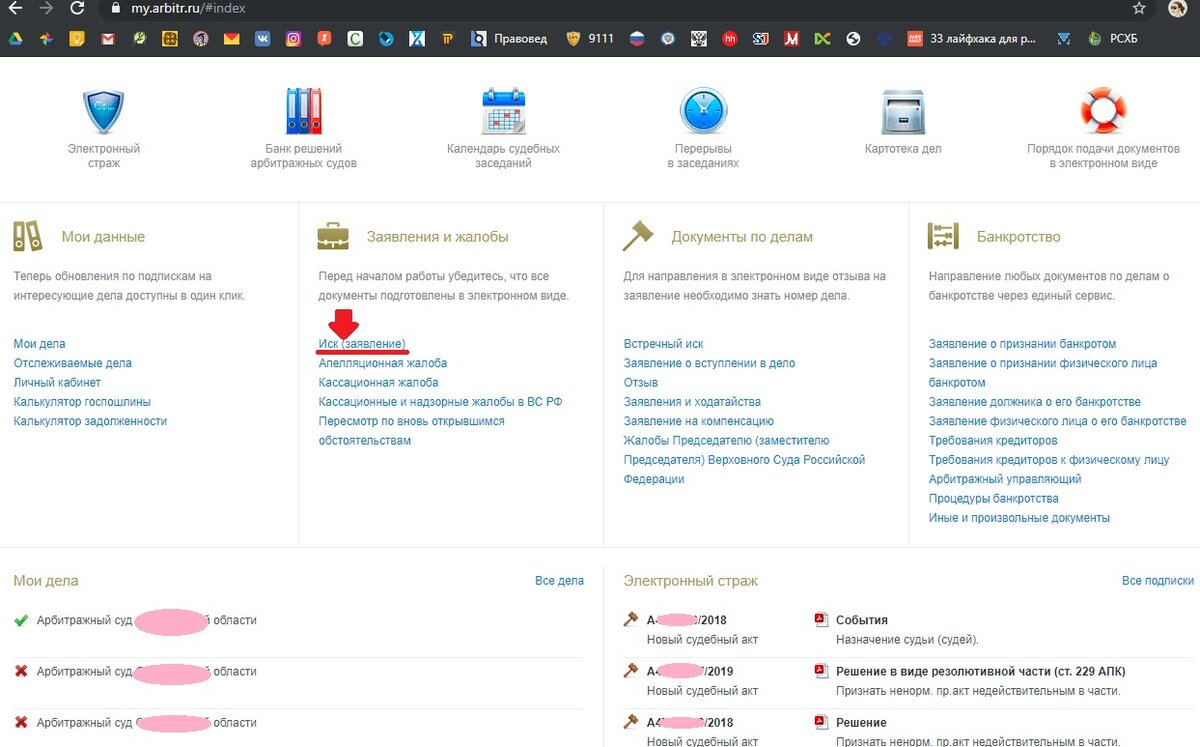Open Калькулятор госпошлины link
The width and height of the screenshot is (1200, 747).
pyautogui.click(x=82, y=402)
